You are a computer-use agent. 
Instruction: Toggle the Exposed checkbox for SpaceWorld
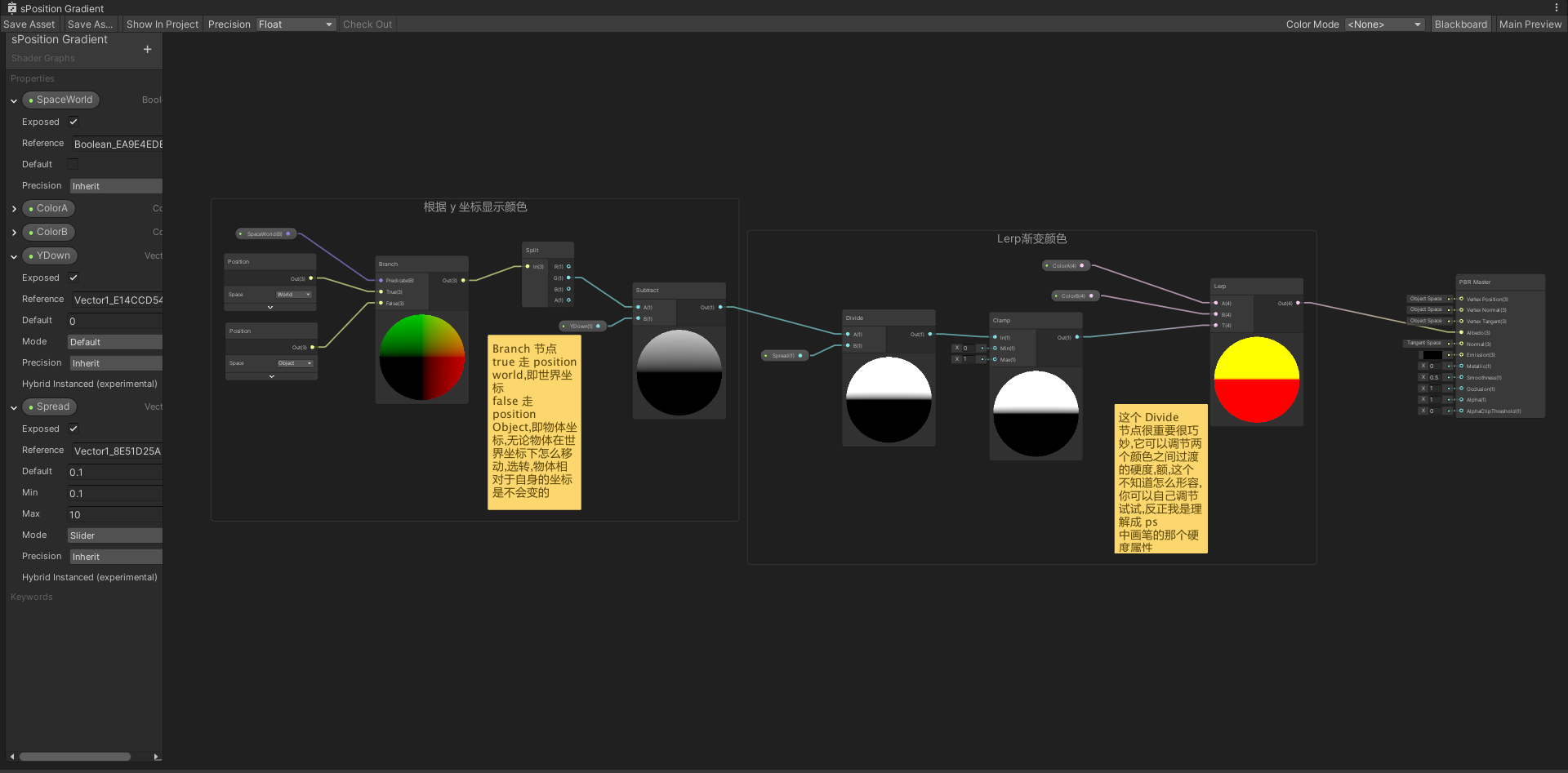[x=73, y=122]
